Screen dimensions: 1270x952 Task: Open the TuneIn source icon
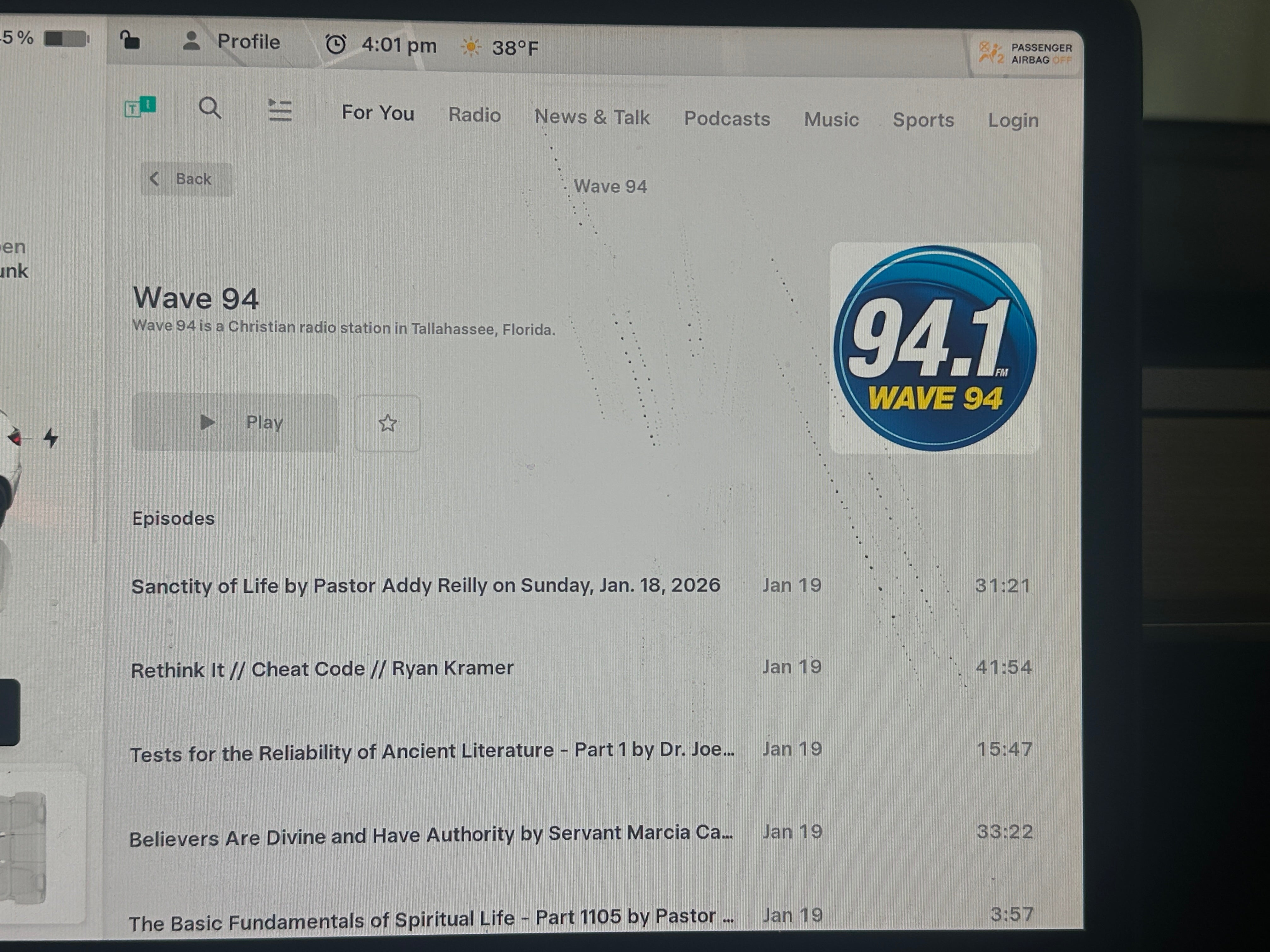140,107
